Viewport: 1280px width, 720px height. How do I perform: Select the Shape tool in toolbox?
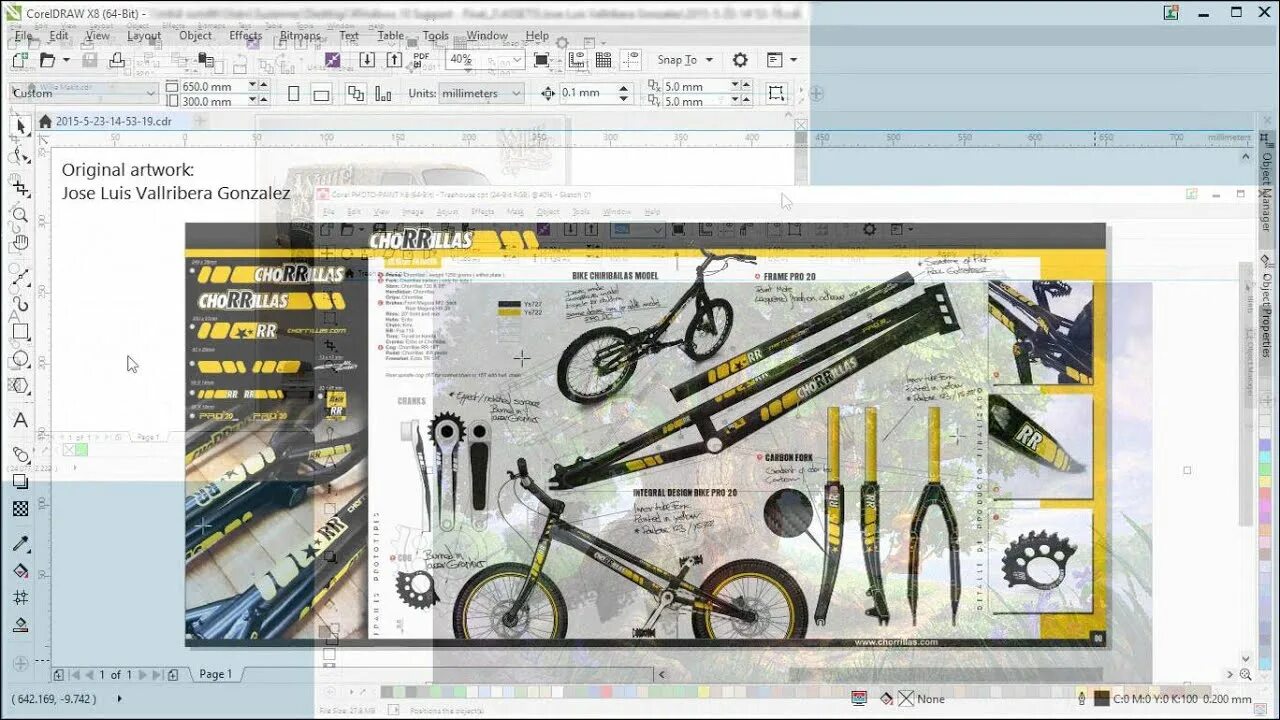pos(20,156)
